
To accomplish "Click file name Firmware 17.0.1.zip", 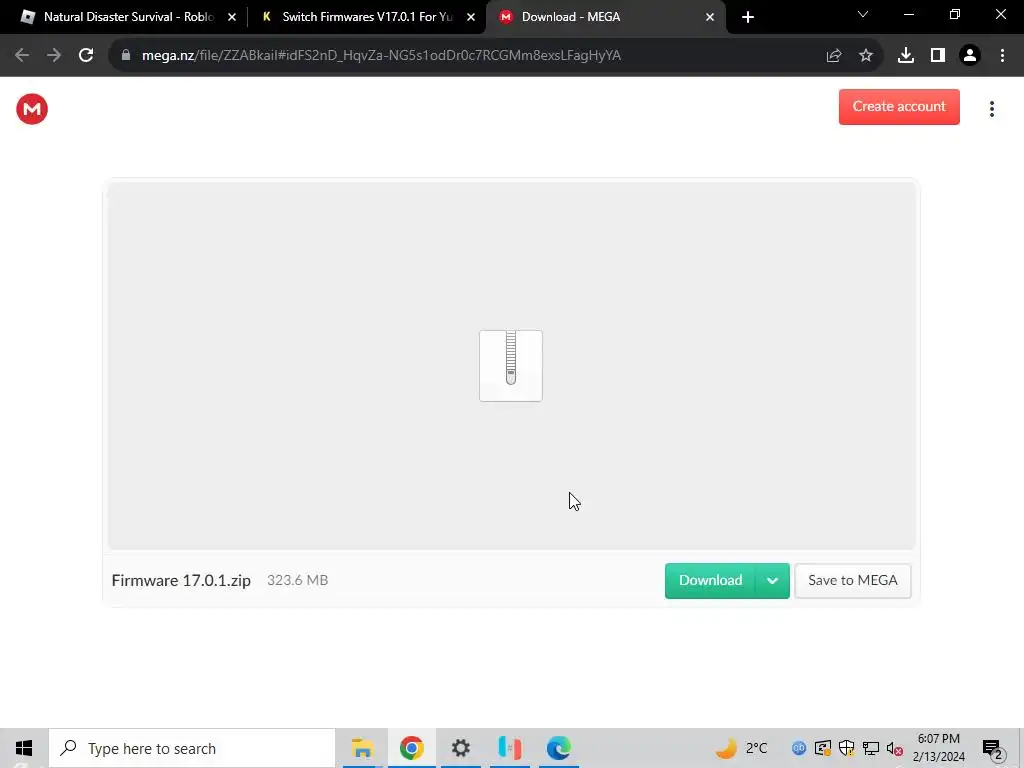I will pyautogui.click(x=181, y=581).
